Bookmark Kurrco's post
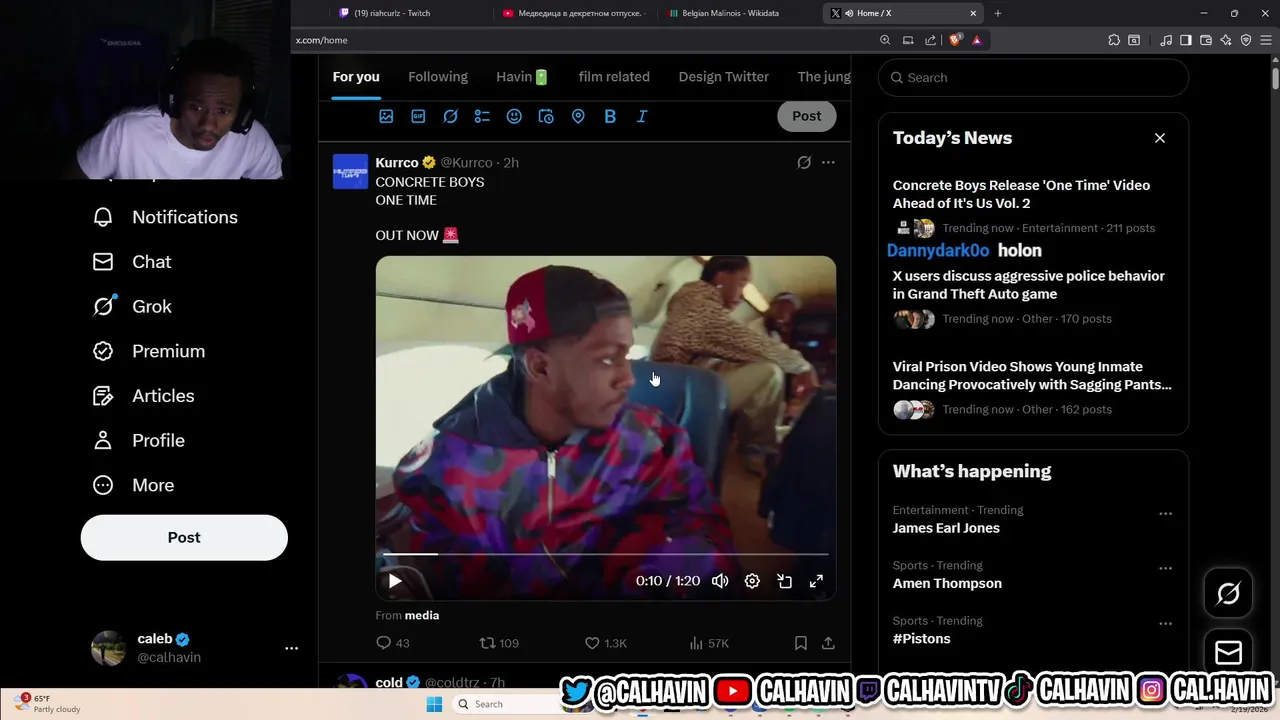1280x720 pixels. [801, 643]
